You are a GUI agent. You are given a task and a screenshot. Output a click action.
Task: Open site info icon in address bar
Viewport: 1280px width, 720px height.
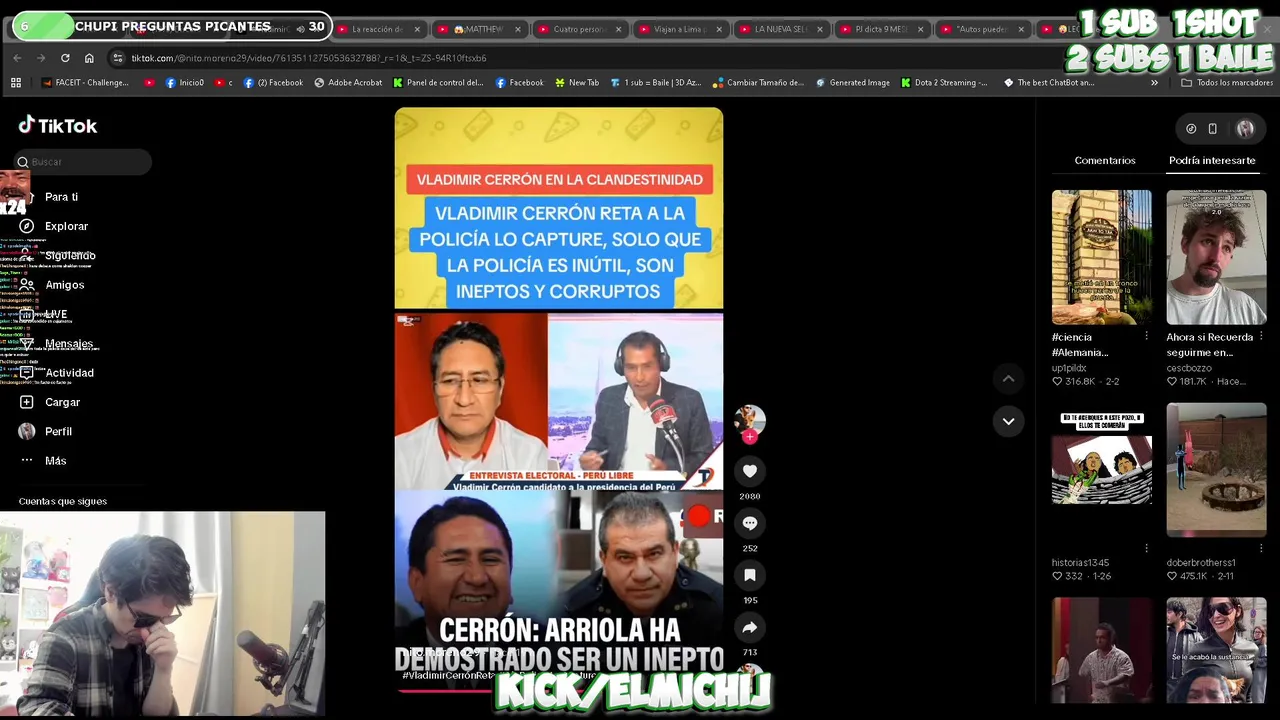click(x=118, y=58)
